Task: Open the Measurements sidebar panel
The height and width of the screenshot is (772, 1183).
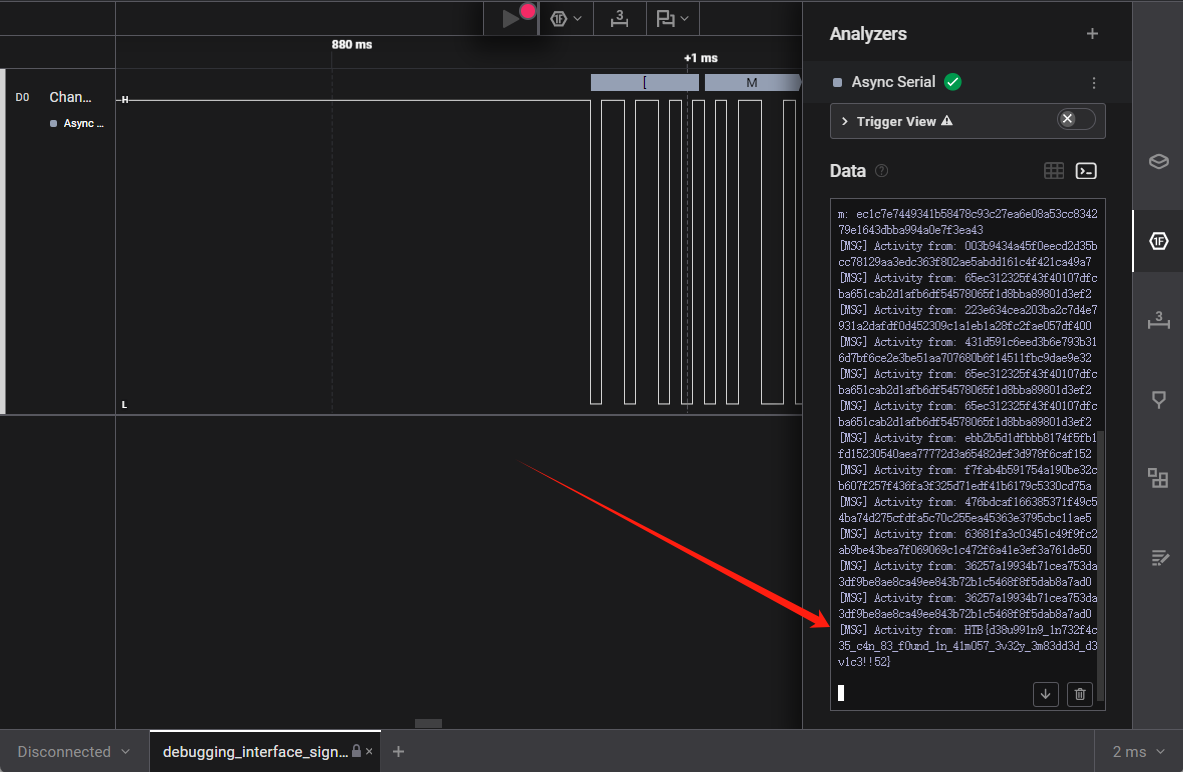Action: [1158, 320]
